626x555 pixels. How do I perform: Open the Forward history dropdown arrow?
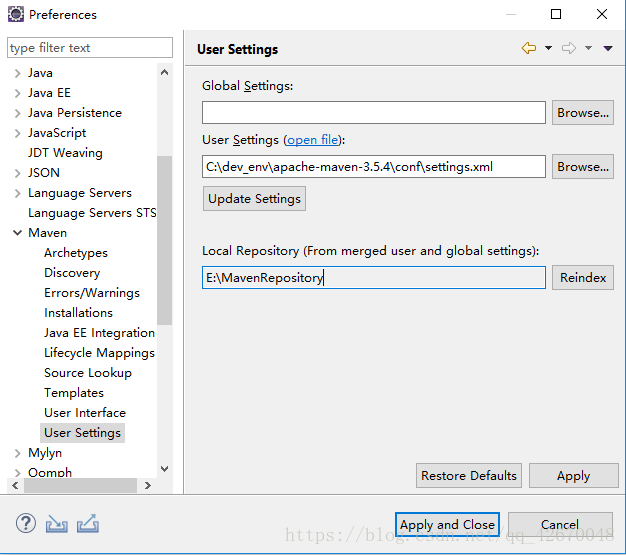pos(588,48)
